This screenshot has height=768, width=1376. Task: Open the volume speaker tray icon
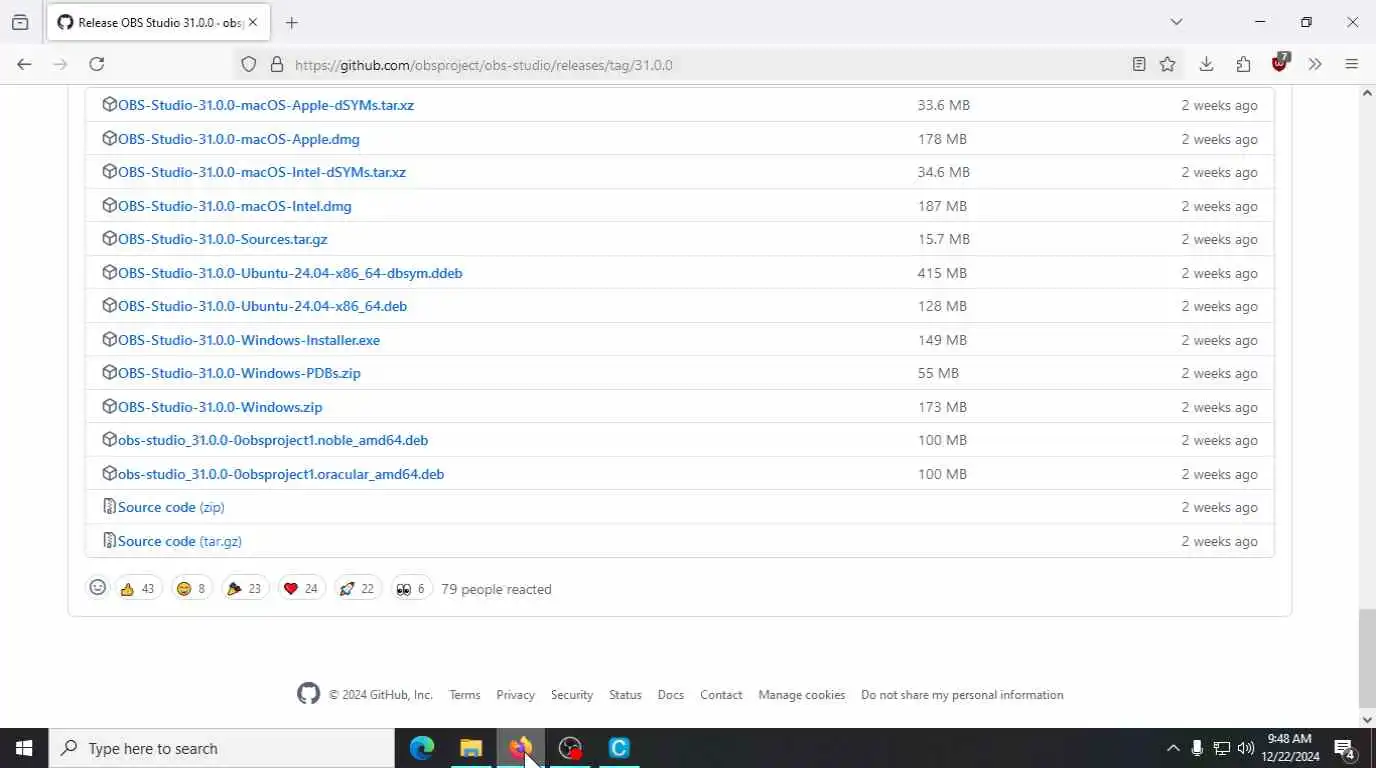(1245, 748)
